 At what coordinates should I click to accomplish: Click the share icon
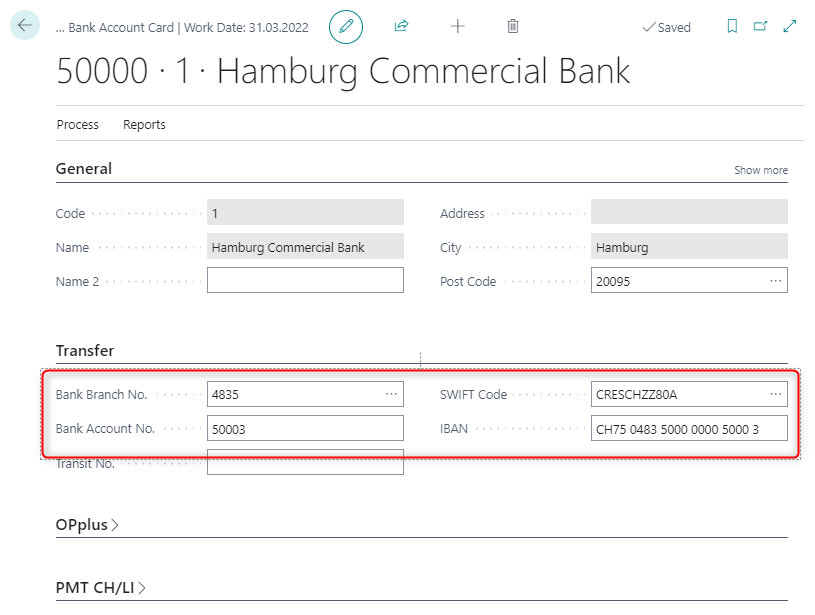tap(402, 26)
